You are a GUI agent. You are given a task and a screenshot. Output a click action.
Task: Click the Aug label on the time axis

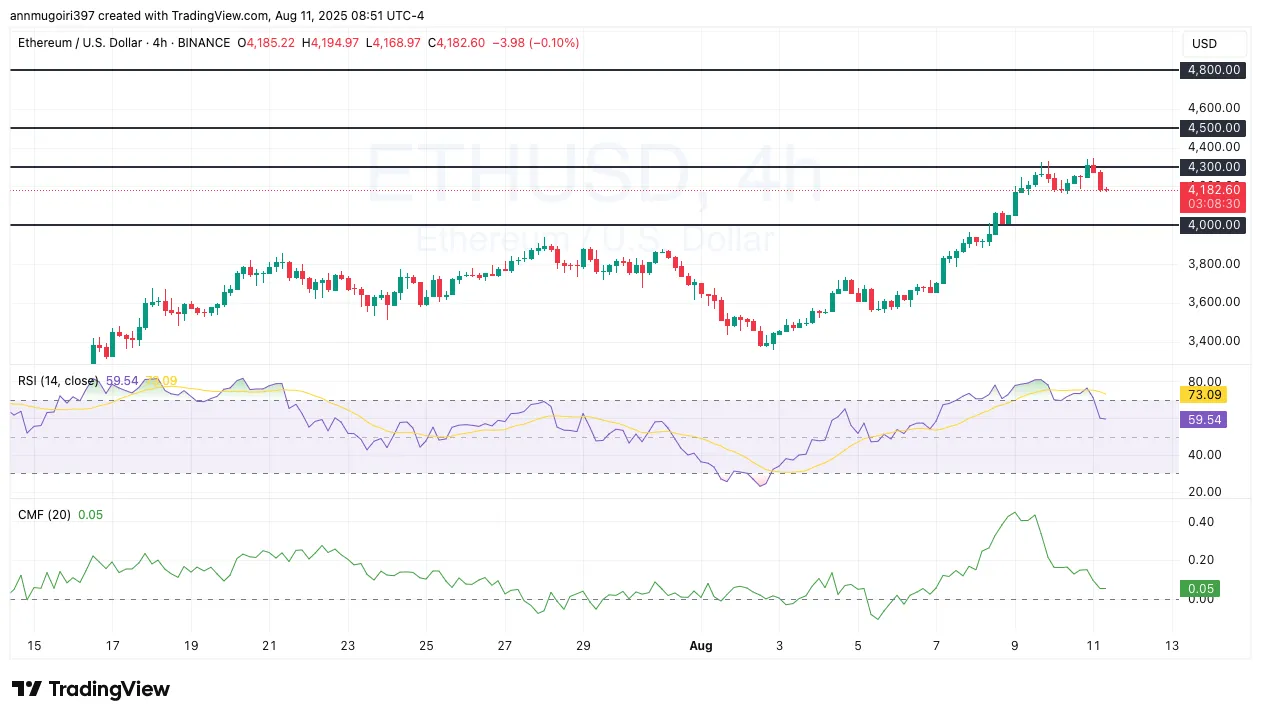click(701, 646)
